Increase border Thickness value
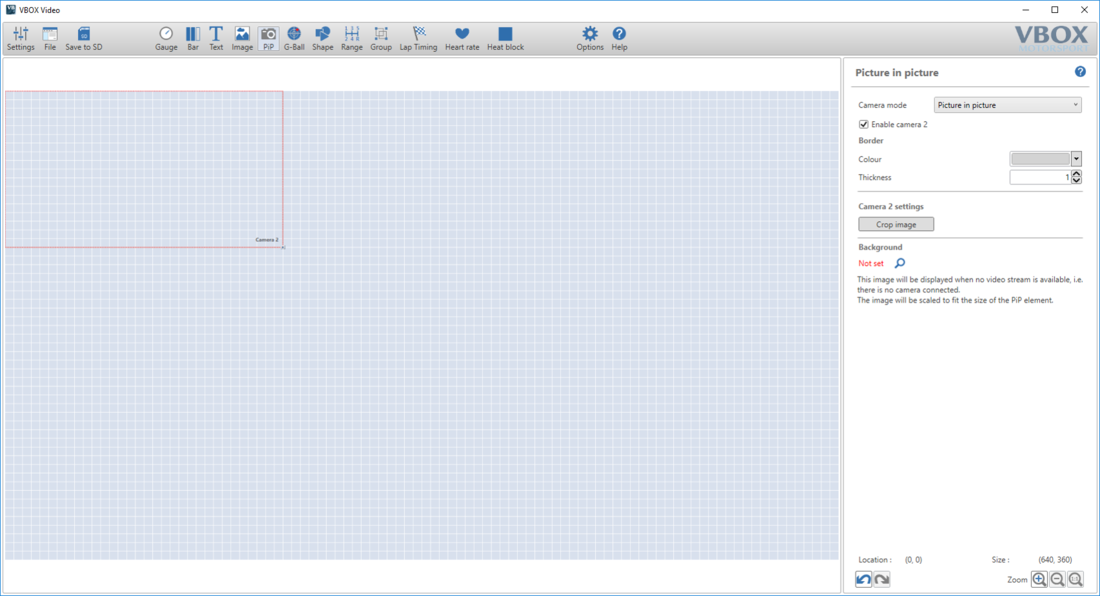The height and width of the screenshot is (596, 1100). [1076, 174]
